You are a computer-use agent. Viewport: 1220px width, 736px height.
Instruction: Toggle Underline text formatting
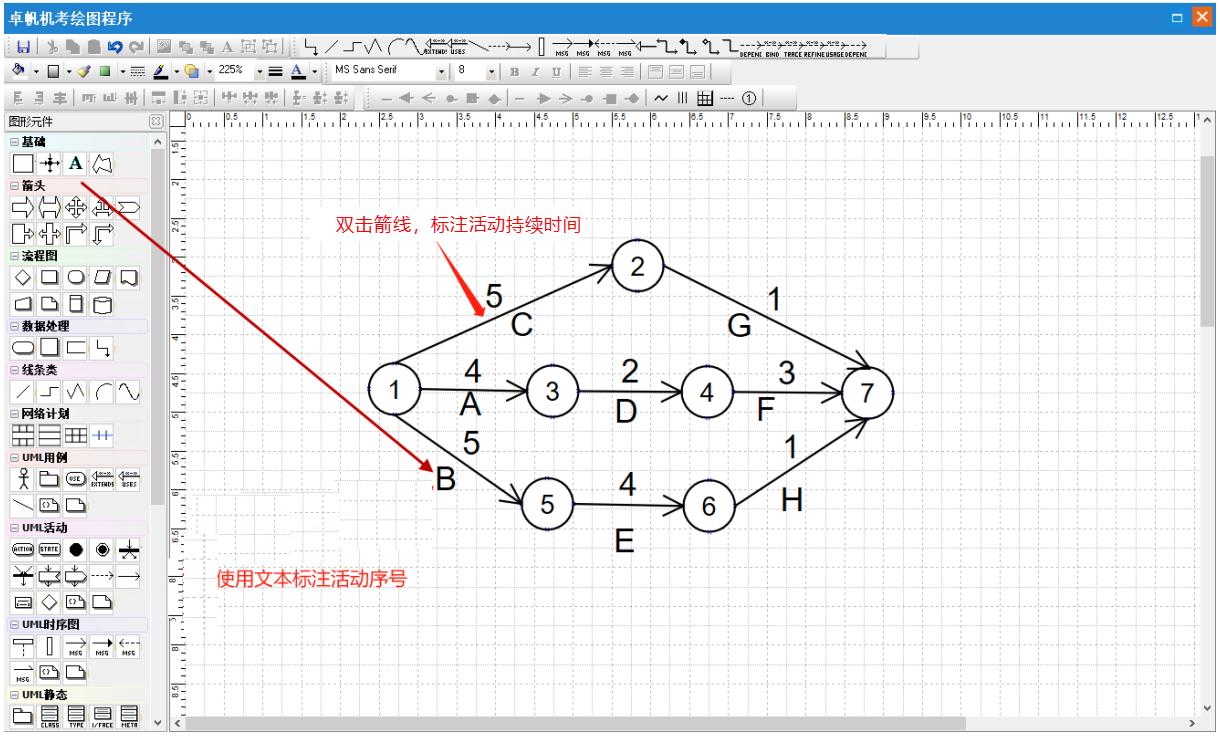point(555,72)
